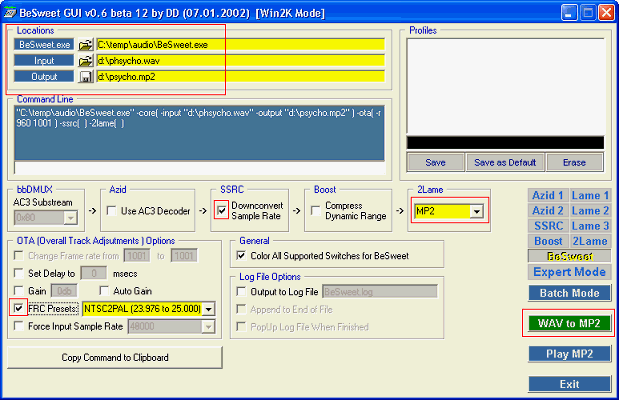Close the BeSweet GUI window
619x400 pixels.
(606, 13)
